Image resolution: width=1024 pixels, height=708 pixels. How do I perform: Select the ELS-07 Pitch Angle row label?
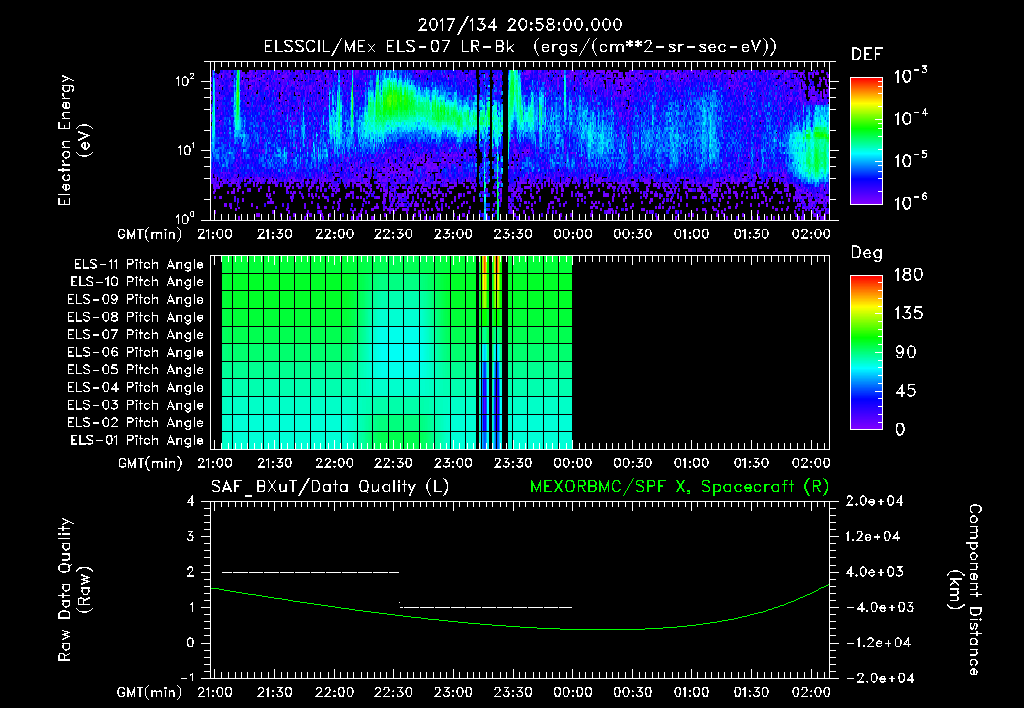tap(136, 334)
